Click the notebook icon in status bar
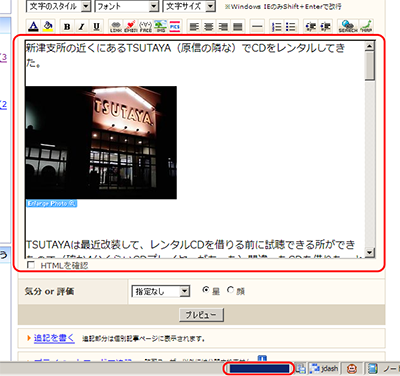The width and height of the screenshot is (400, 376). (x=373, y=369)
